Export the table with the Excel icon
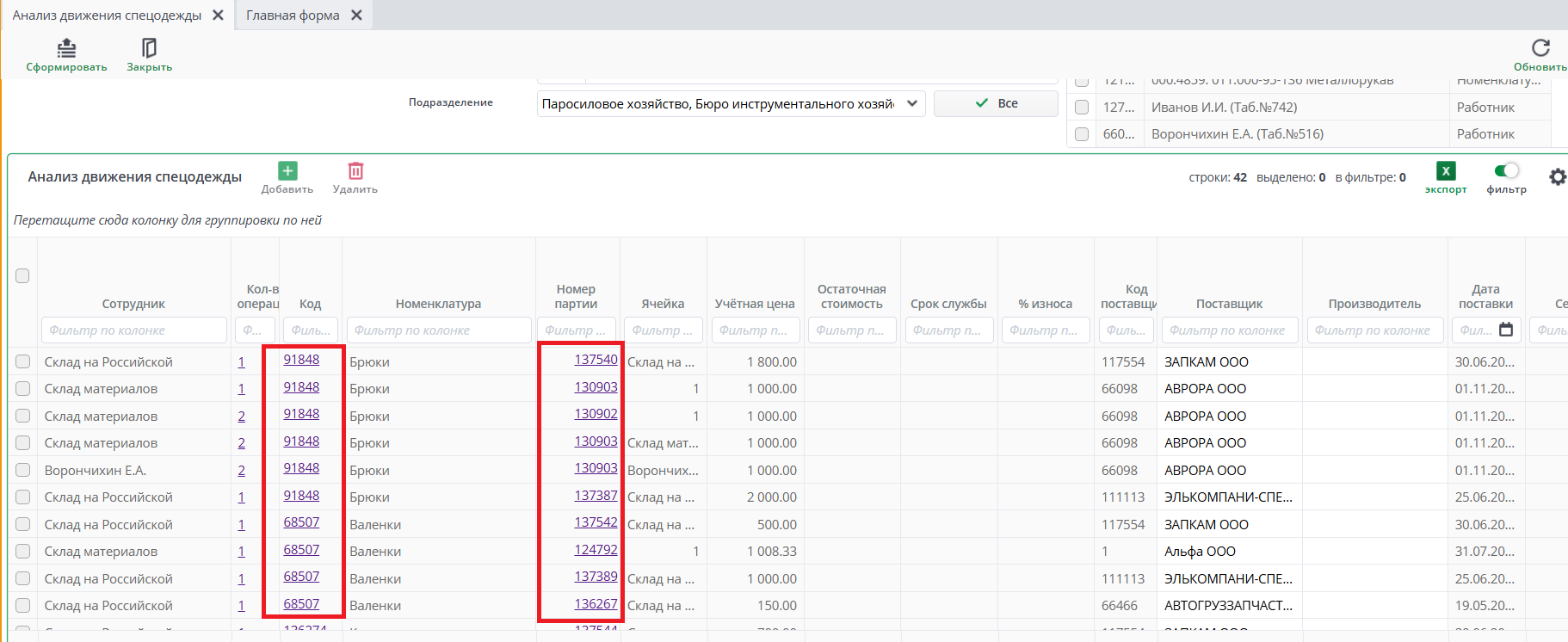 1446,171
